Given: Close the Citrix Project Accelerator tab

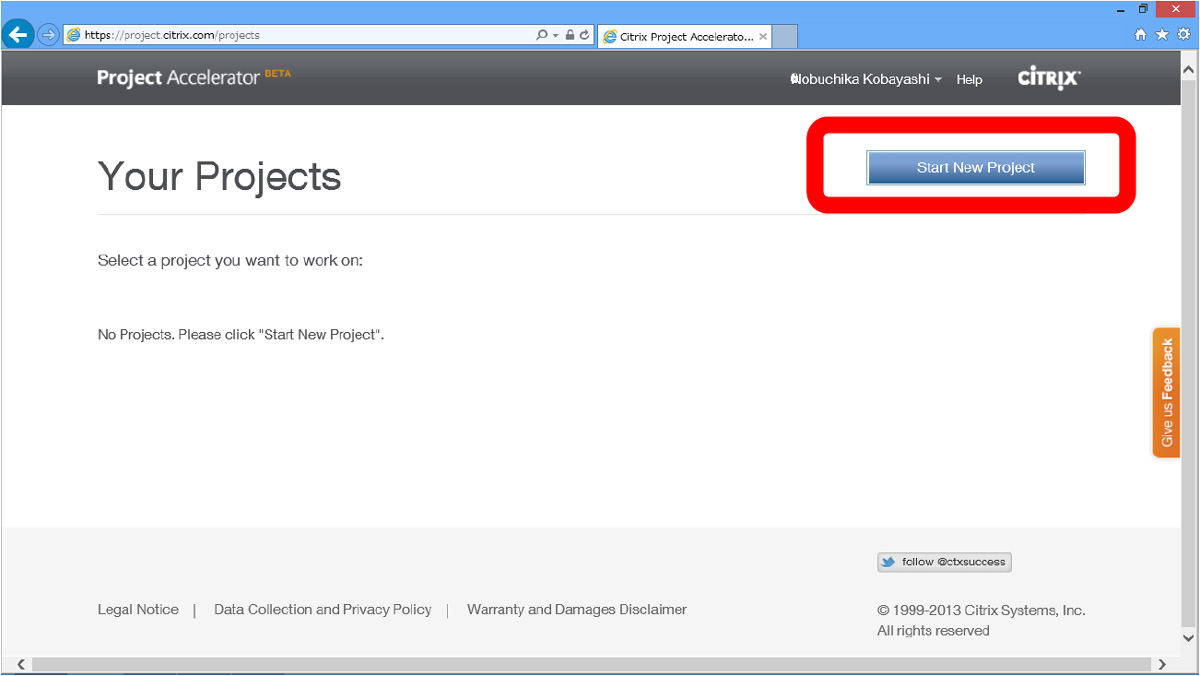Looking at the screenshot, I should coord(764,37).
